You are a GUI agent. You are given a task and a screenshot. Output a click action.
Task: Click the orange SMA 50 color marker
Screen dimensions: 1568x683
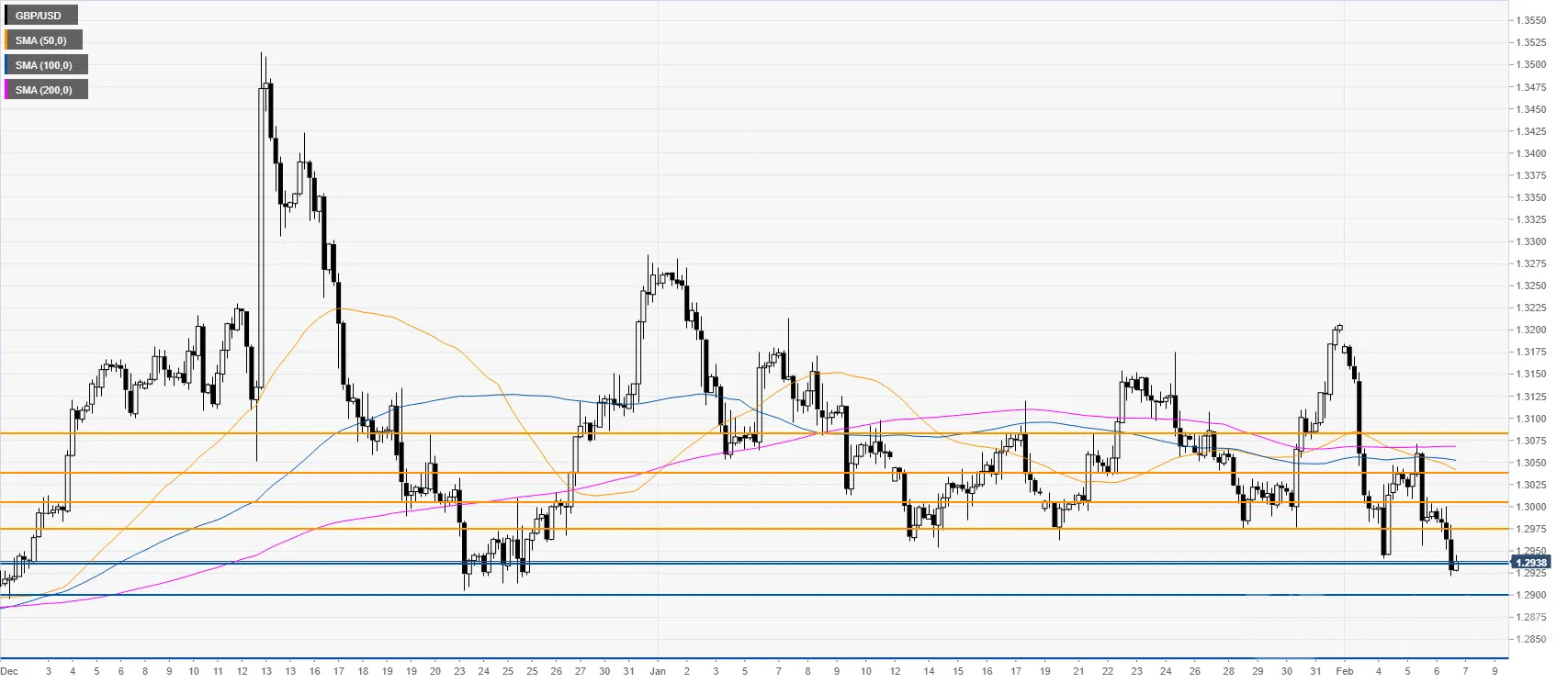click(x=6, y=40)
